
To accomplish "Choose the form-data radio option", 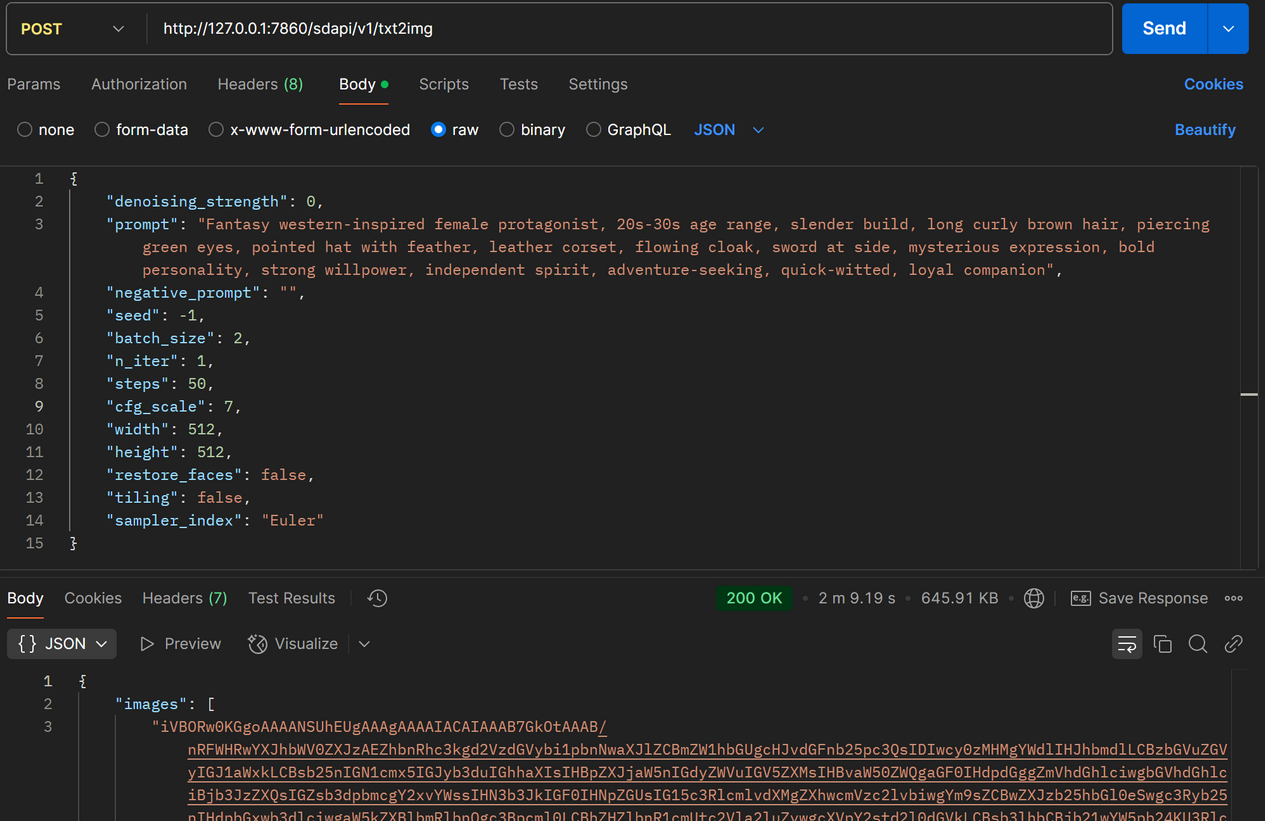I will coord(102,130).
